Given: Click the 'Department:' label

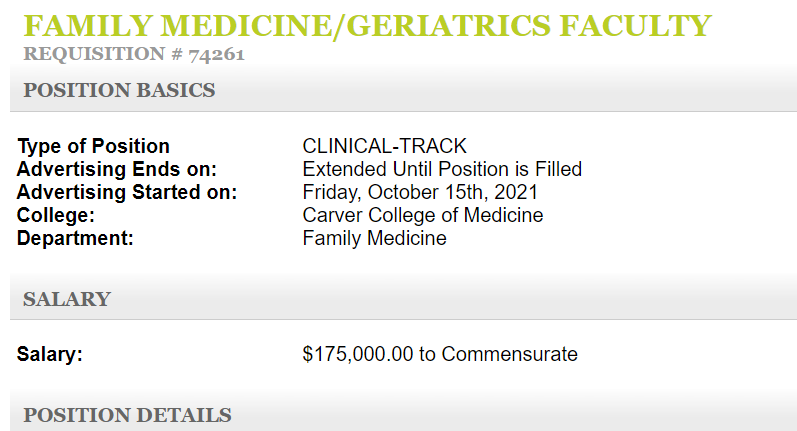Looking at the screenshot, I should pos(74,239).
